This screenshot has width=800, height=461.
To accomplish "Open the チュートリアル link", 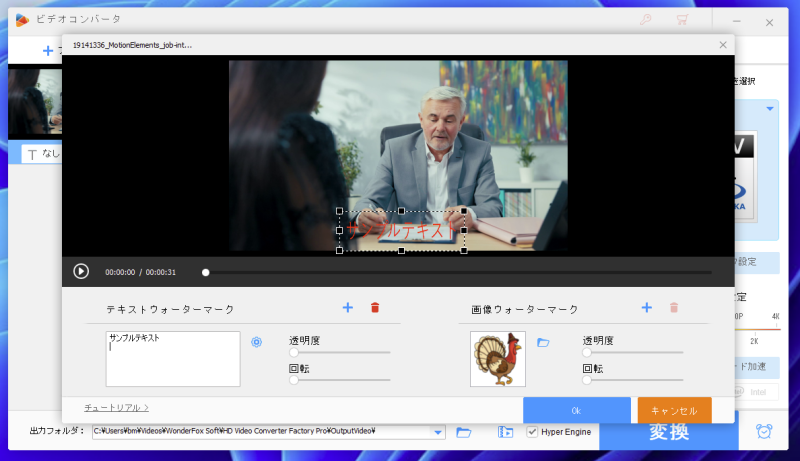I will click(x=116, y=408).
